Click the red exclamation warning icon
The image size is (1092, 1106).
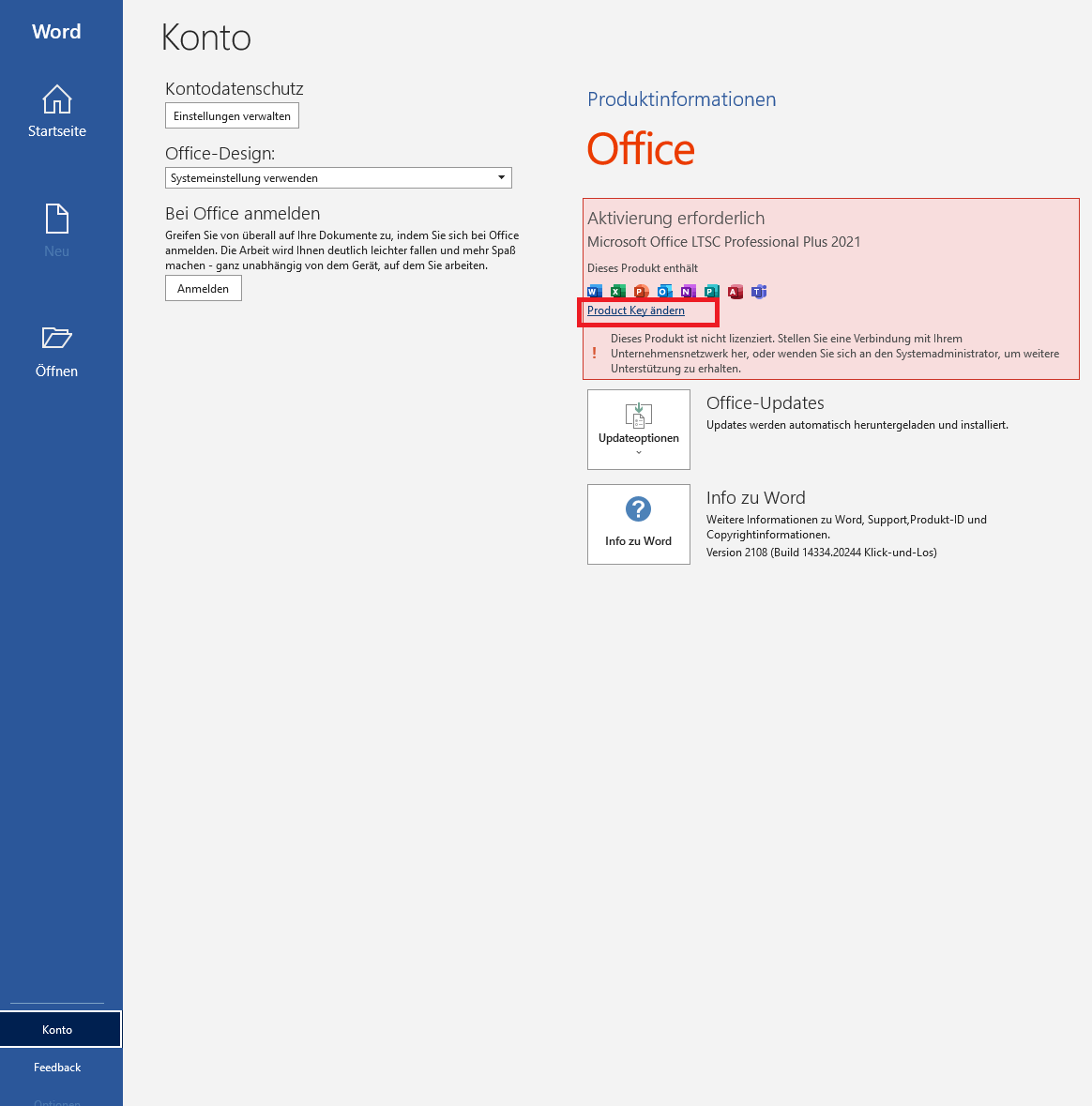pos(594,354)
